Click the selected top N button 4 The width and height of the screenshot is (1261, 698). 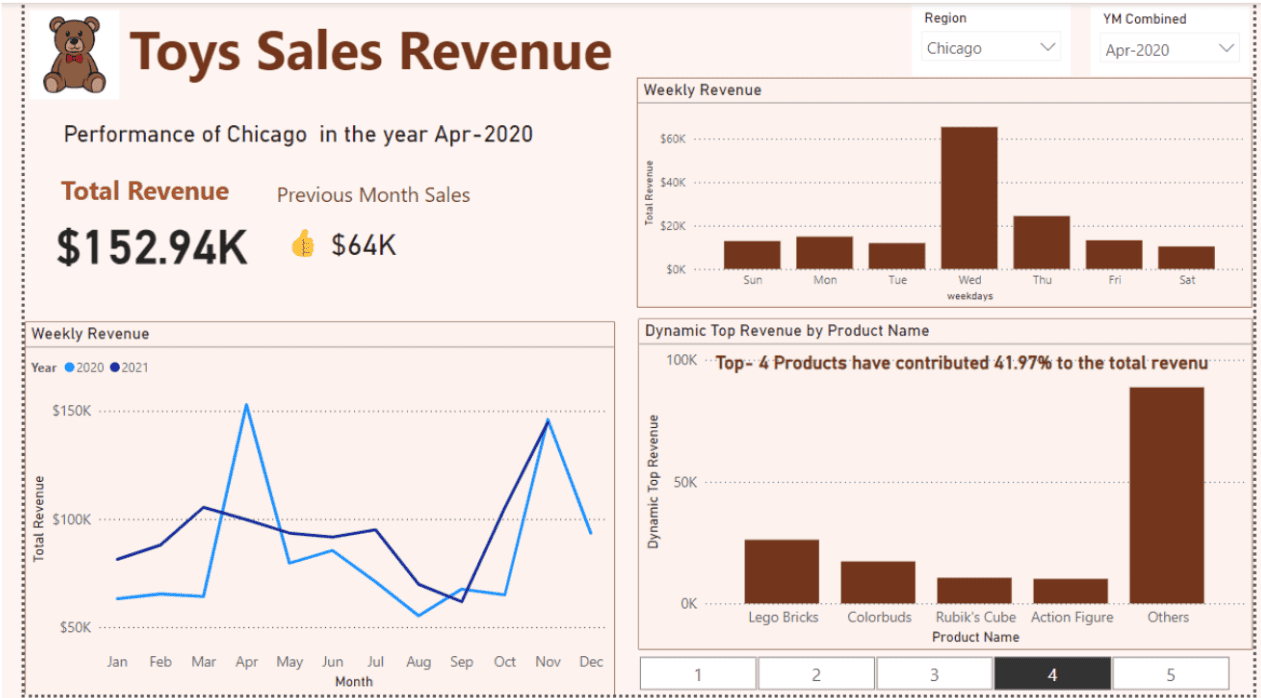(x=1052, y=674)
